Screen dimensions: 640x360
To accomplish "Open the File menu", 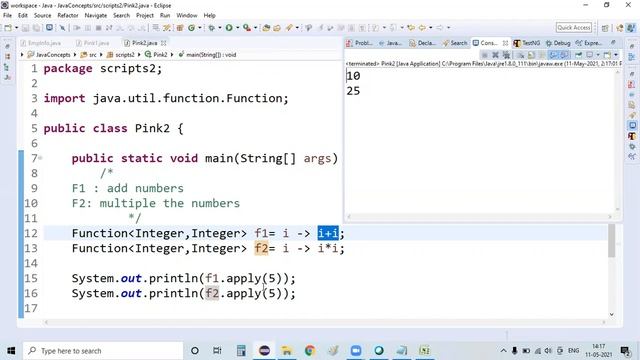I will (7, 16).
